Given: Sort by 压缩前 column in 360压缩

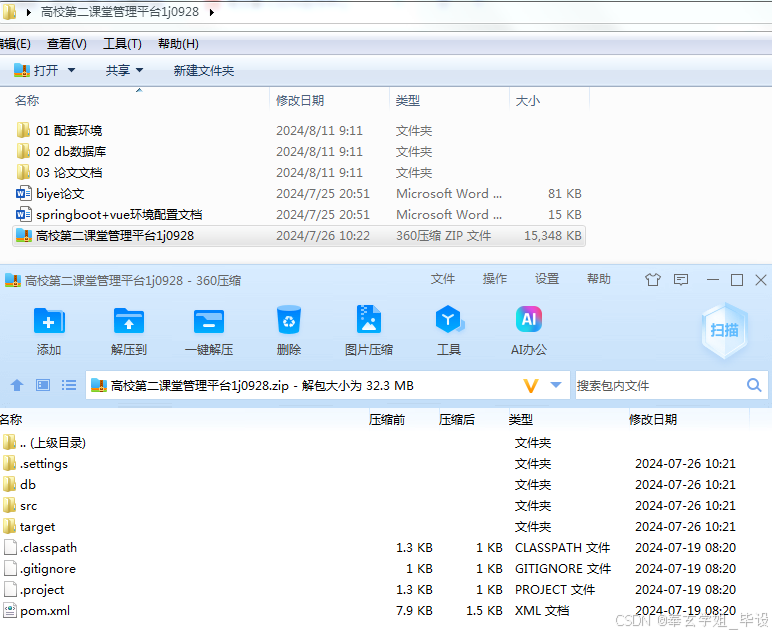Looking at the screenshot, I should (x=387, y=420).
